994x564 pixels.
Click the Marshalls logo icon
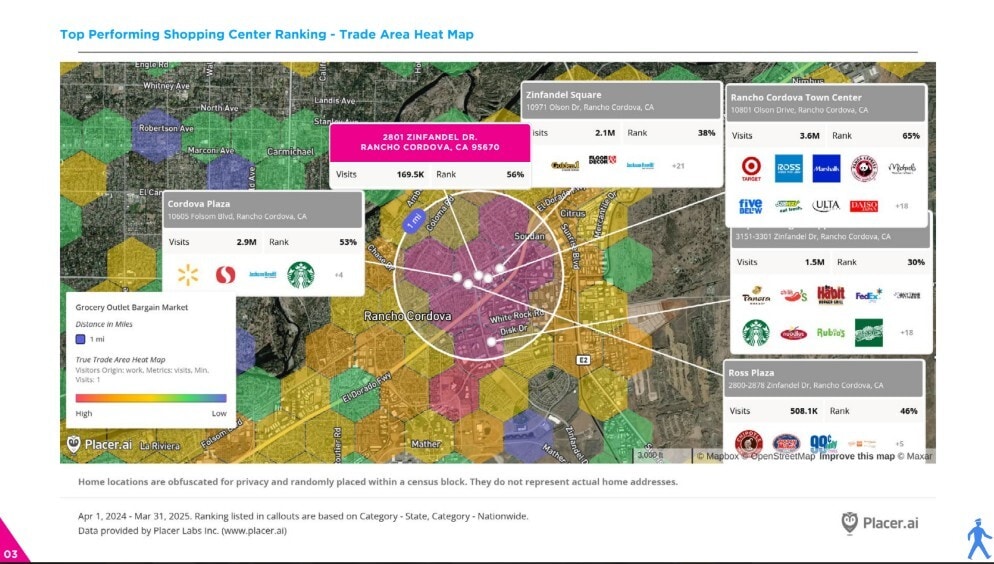coord(826,169)
